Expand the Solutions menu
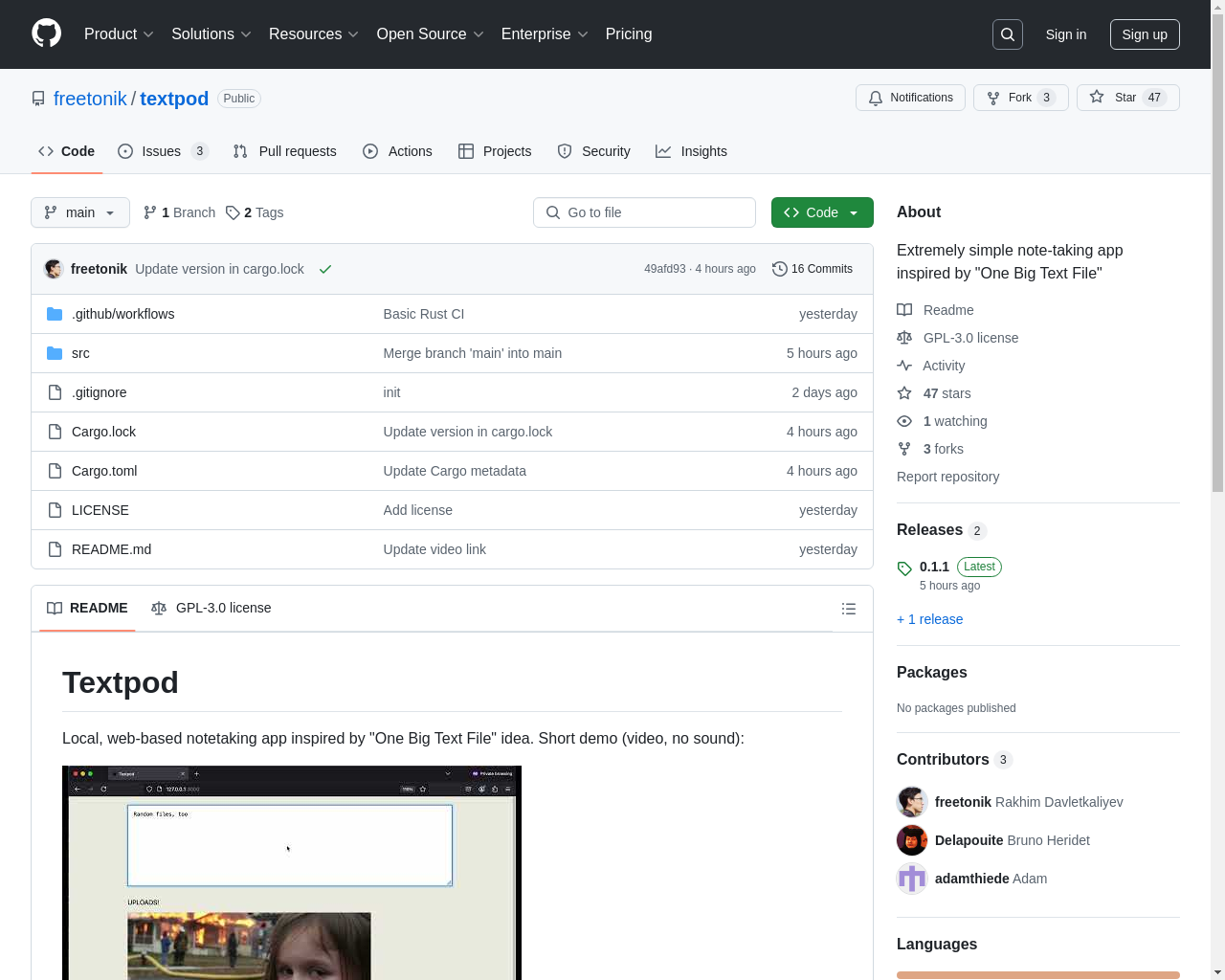The width and height of the screenshot is (1225, 980). 212,34
